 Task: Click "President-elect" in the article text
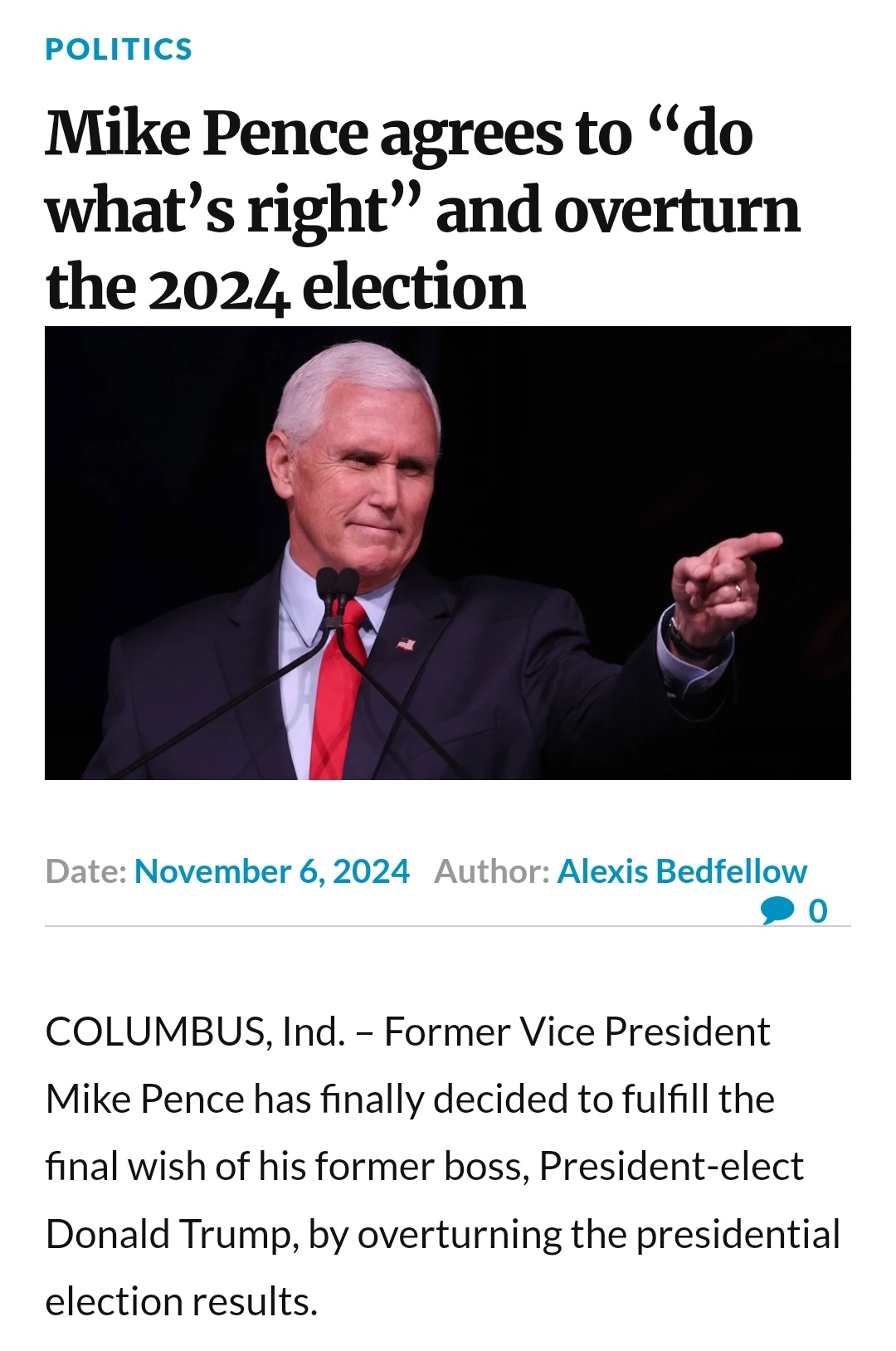pos(671,1167)
